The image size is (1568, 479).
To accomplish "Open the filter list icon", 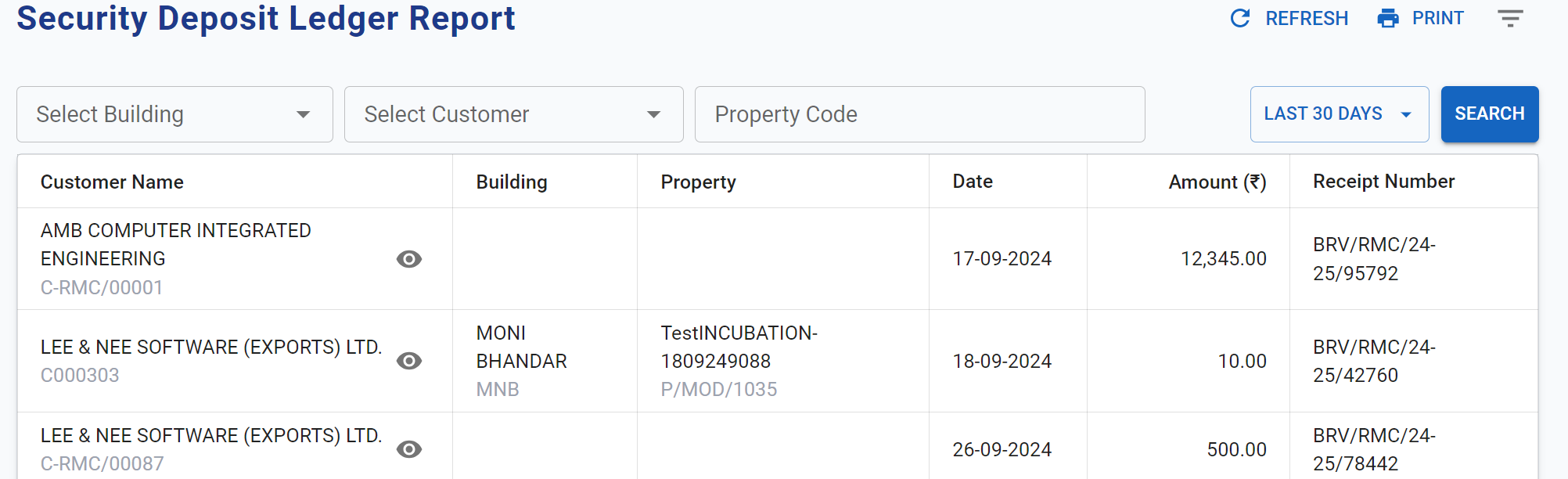I will (1510, 18).
